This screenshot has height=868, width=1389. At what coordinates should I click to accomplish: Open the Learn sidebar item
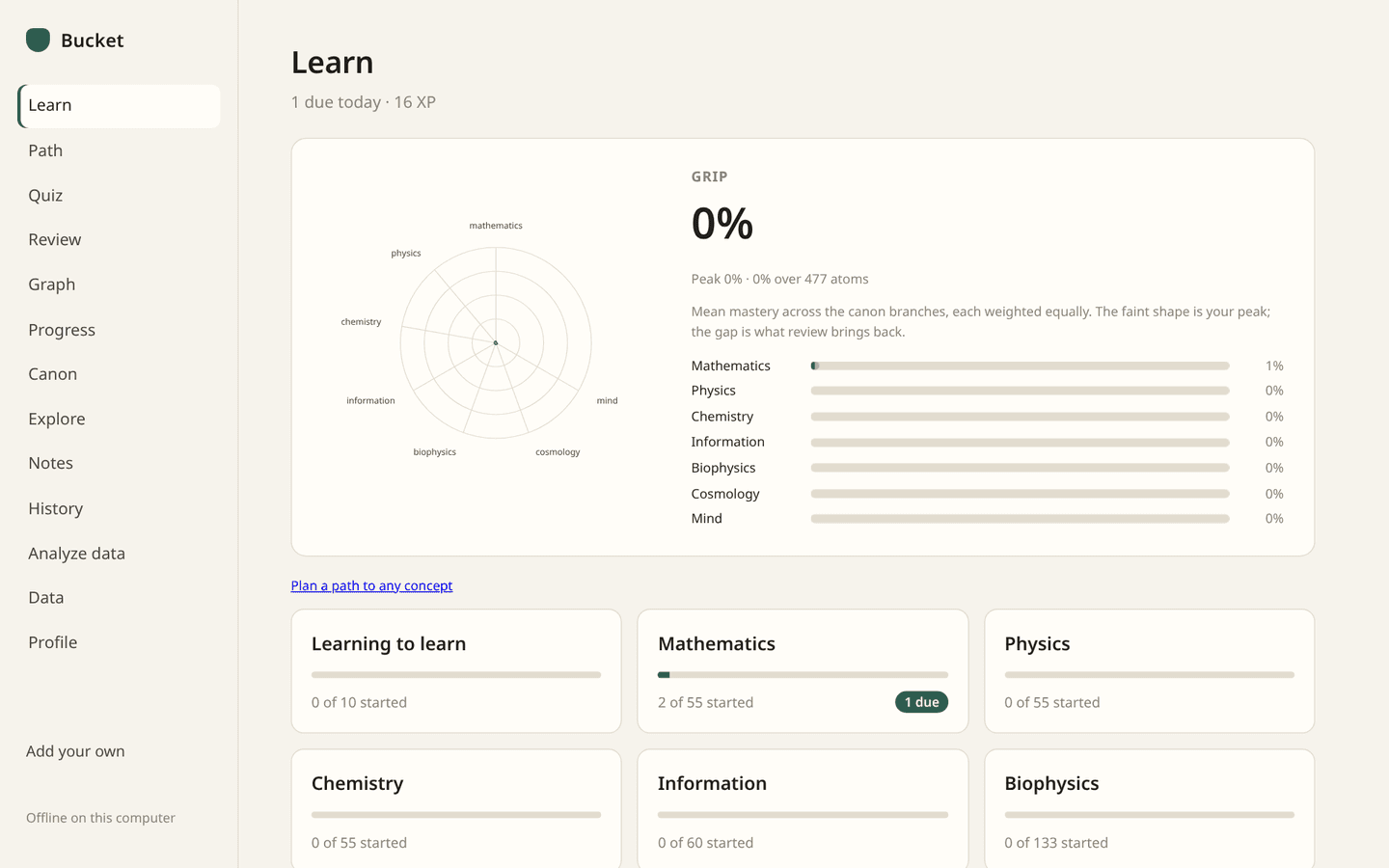119,106
